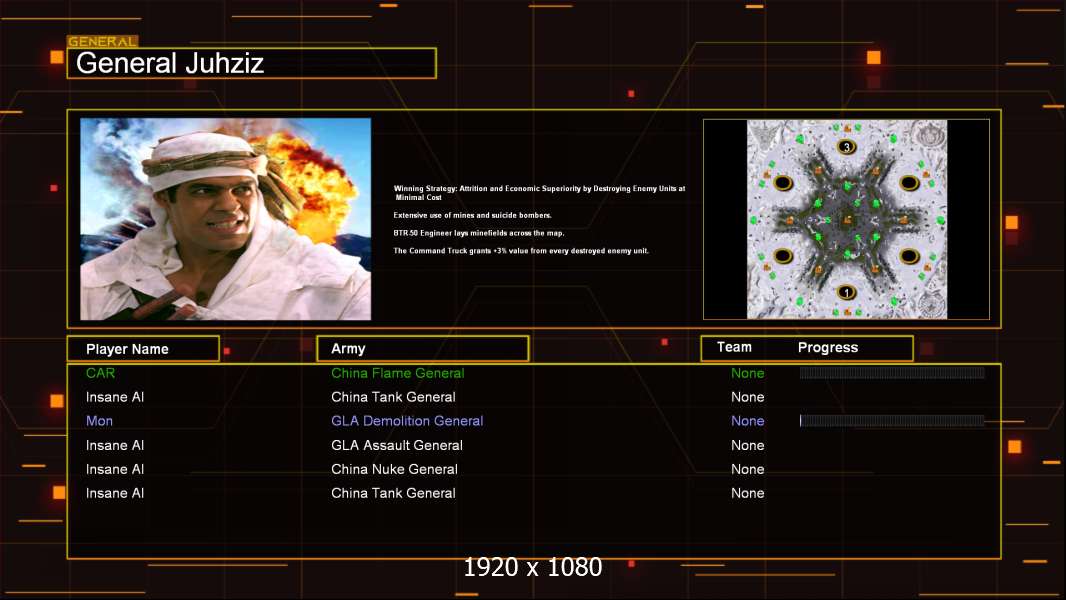
Task: Click the General Juhziz title box
Action: pyautogui.click(x=252, y=63)
